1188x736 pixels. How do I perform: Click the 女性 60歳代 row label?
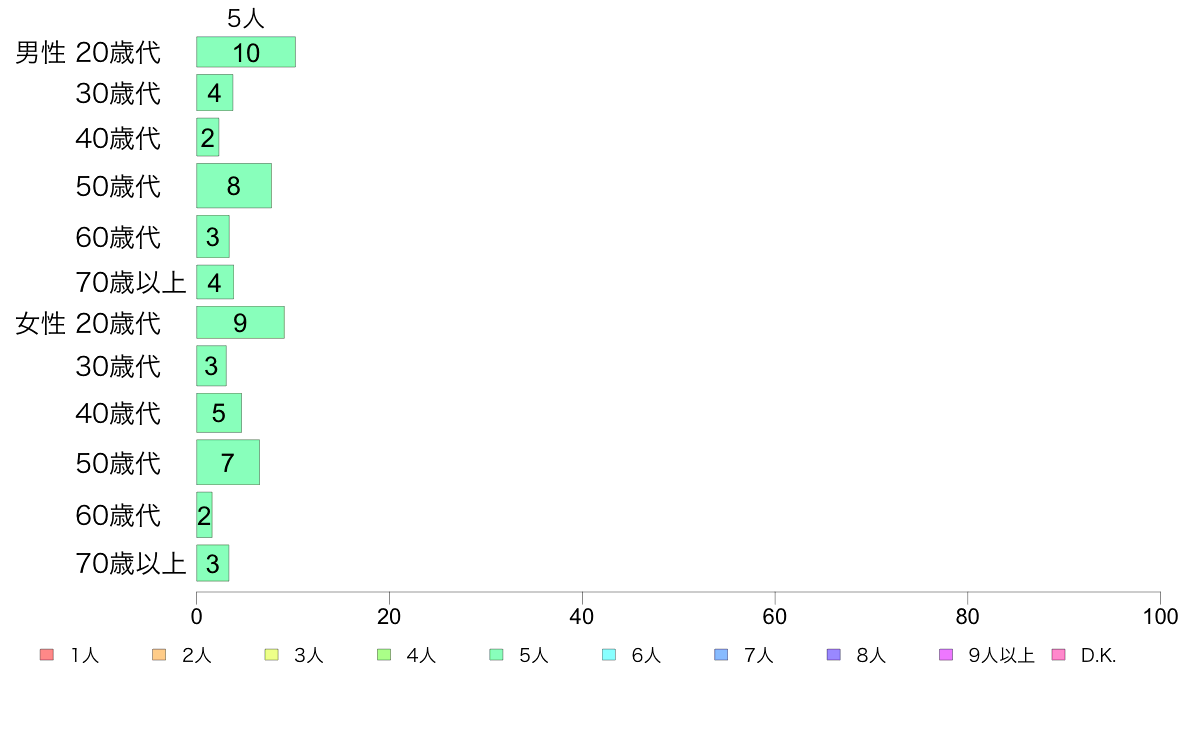(118, 515)
